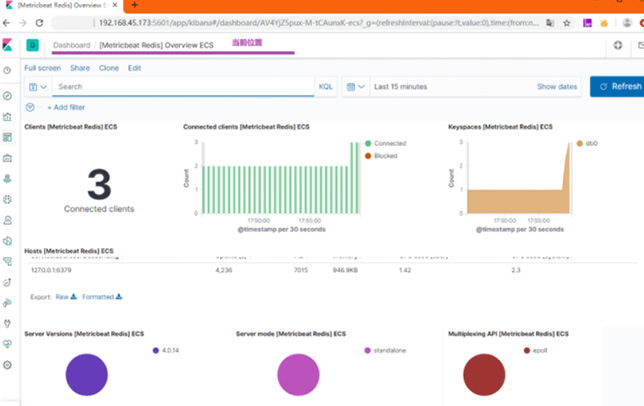
Task: Click the dark red Multiplexing API pie
Action: coord(484,375)
